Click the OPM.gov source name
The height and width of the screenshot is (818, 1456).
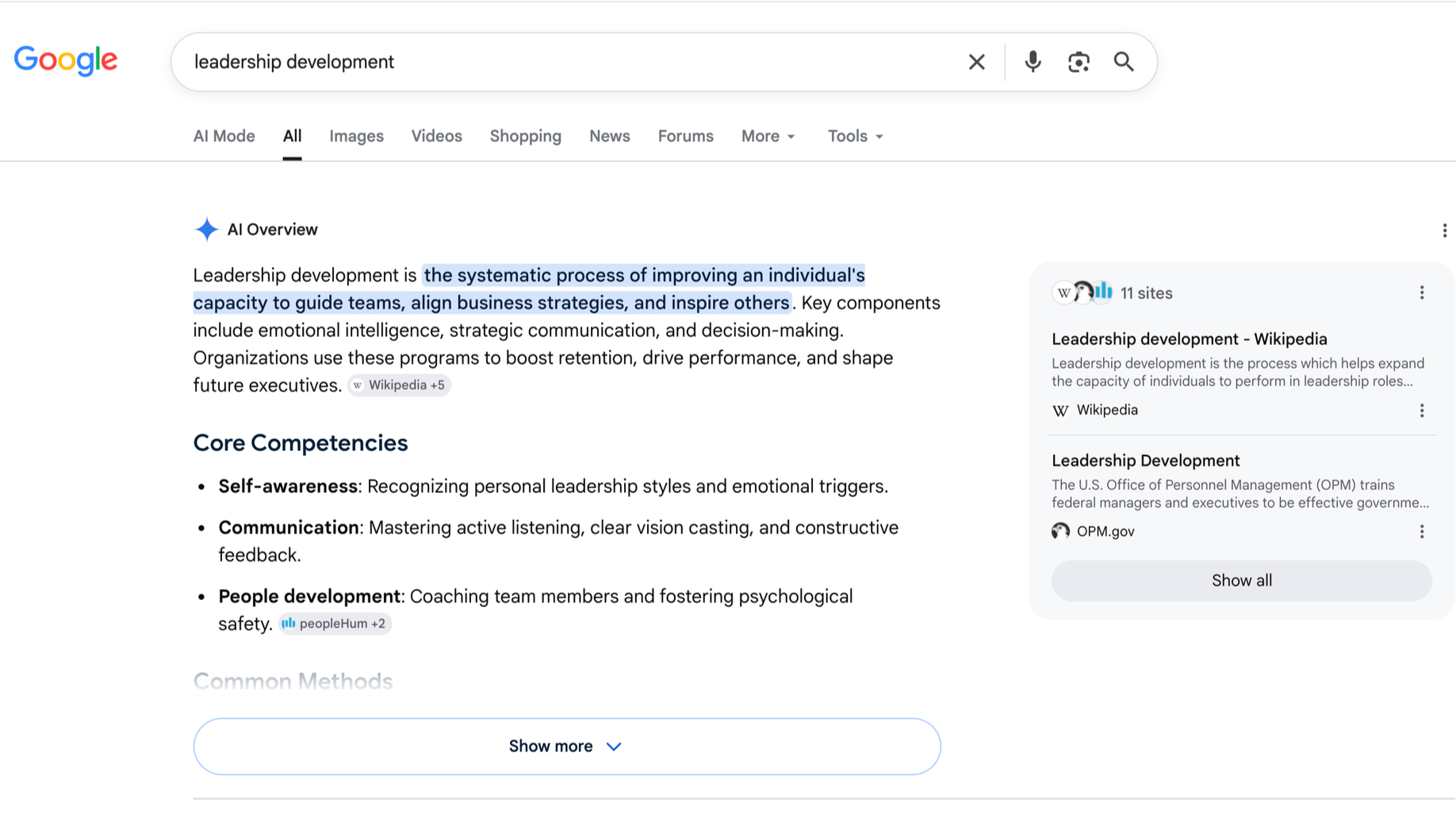(1105, 532)
